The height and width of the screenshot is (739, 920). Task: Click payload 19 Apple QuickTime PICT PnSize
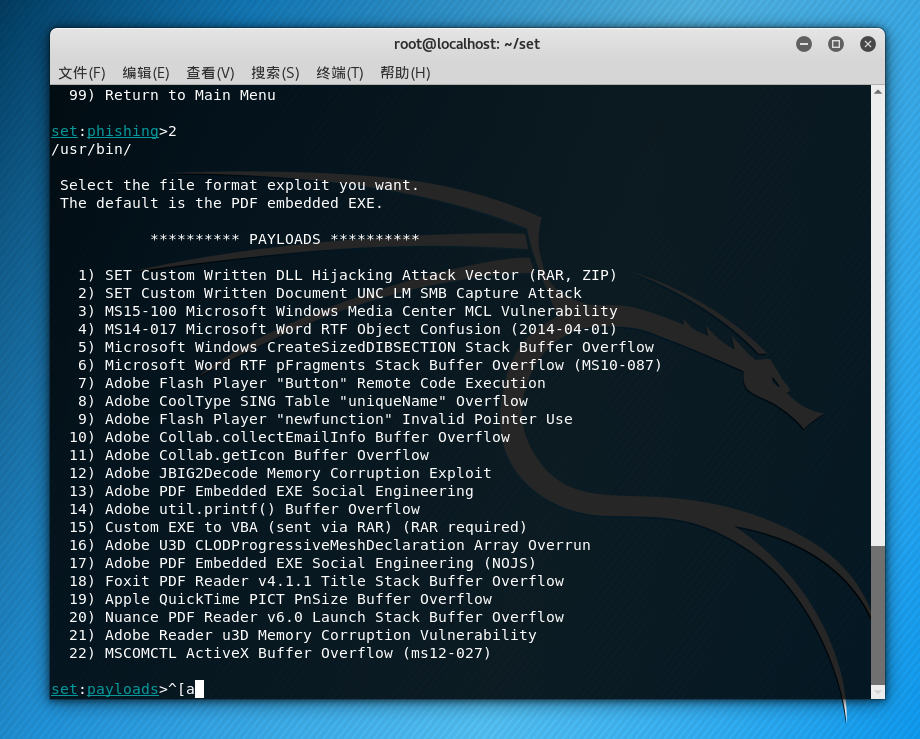pos(280,599)
